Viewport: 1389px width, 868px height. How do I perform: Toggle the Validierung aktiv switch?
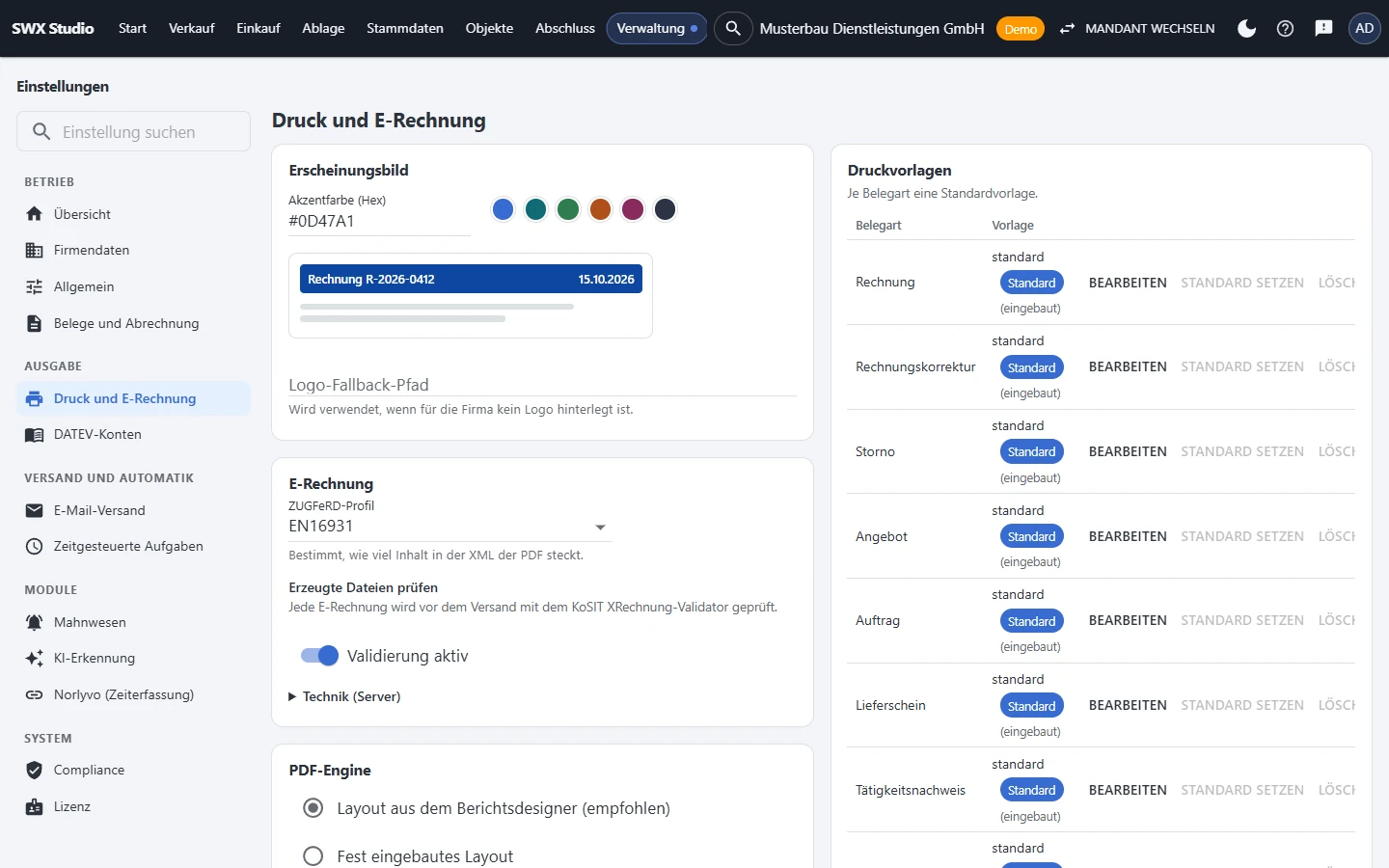319,656
